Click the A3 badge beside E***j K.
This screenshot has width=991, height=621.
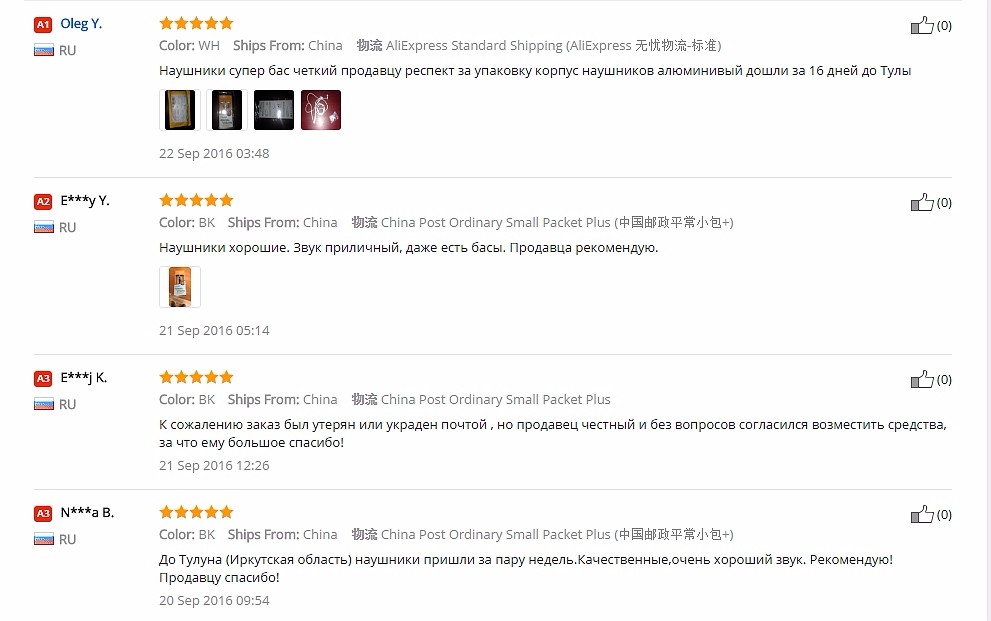point(43,378)
